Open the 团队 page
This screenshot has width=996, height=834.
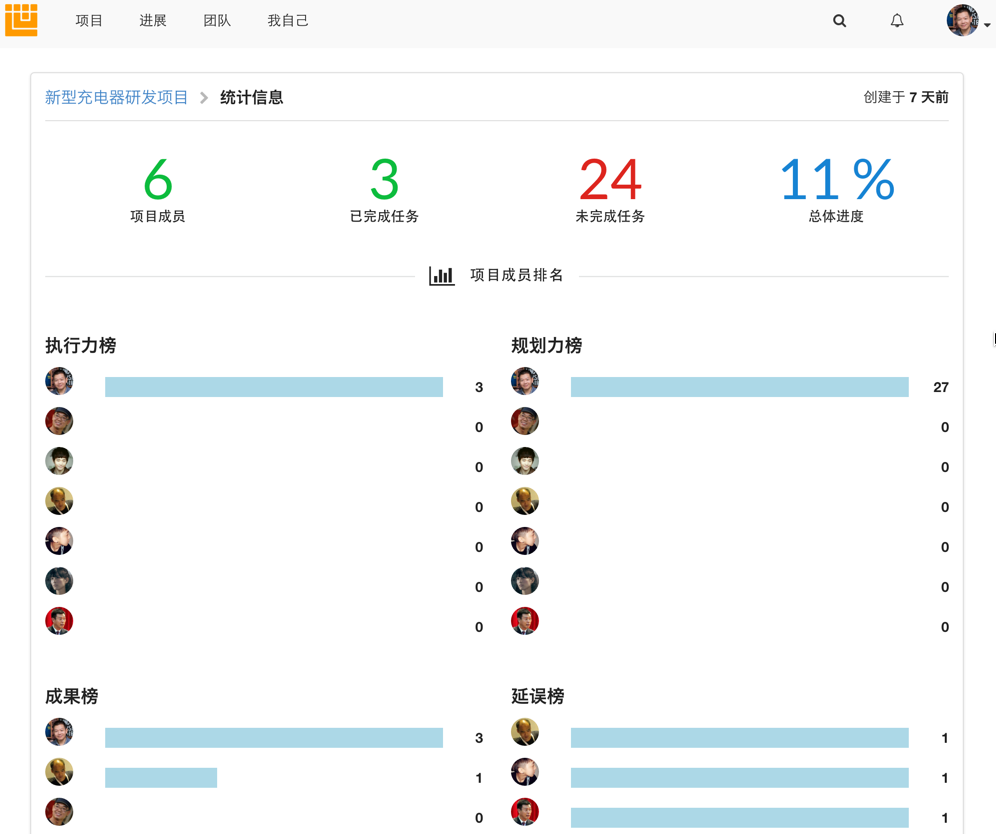click(x=216, y=20)
